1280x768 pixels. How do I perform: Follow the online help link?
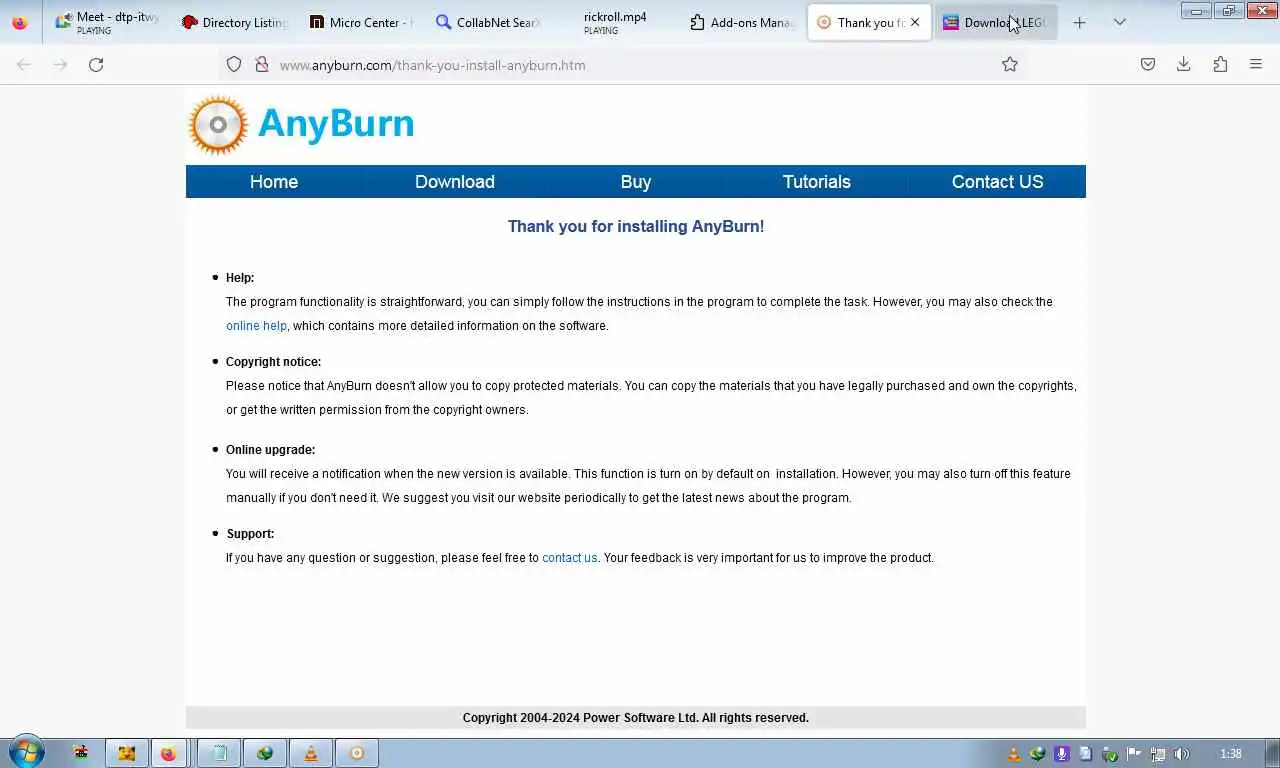point(256,326)
